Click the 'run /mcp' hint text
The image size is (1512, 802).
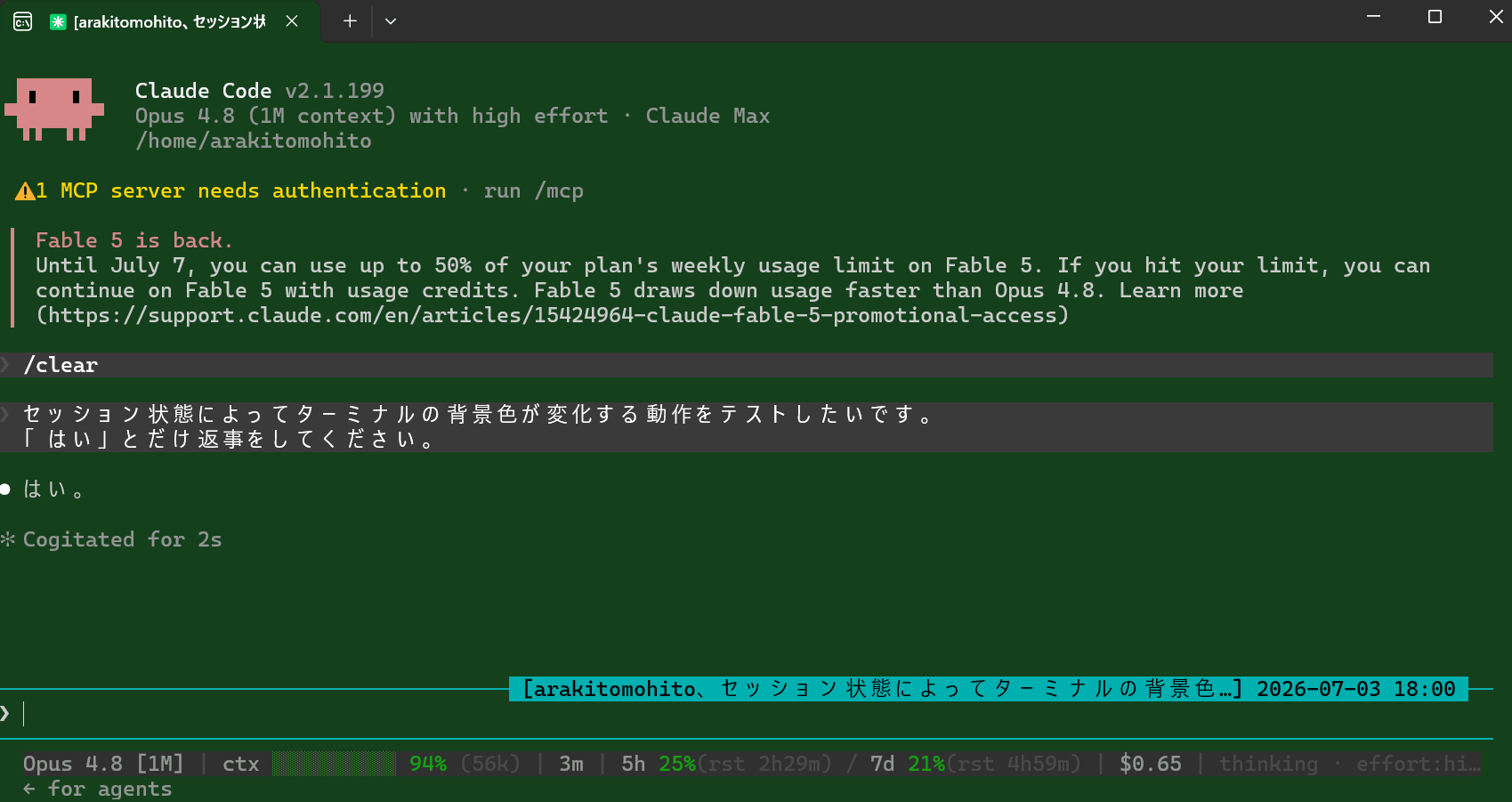(x=533, y=190)
